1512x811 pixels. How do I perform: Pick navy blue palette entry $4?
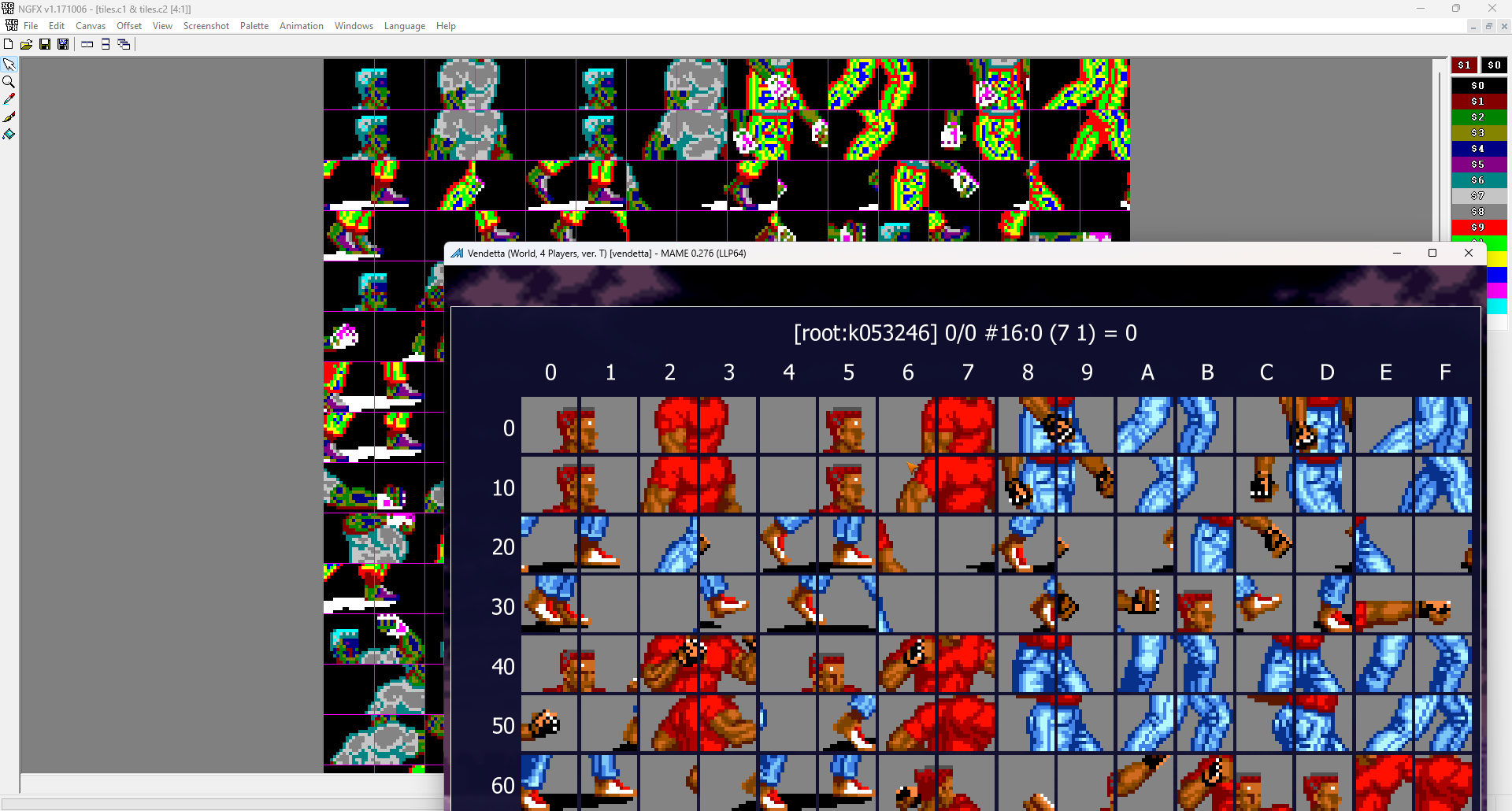(1478, 148)
